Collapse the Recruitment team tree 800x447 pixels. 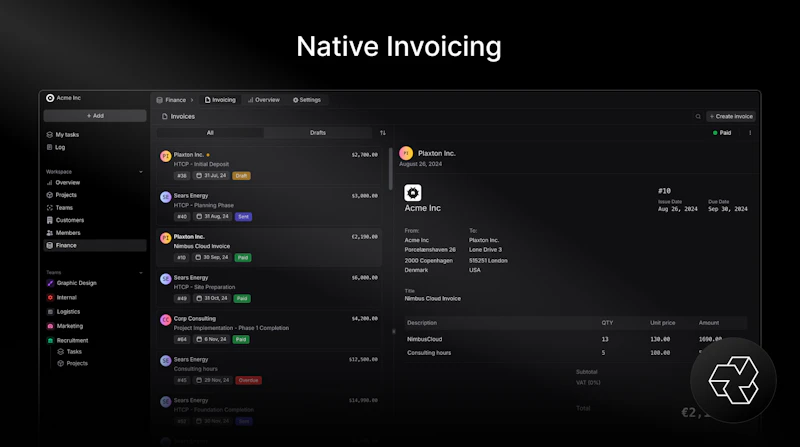coord(50,340)
